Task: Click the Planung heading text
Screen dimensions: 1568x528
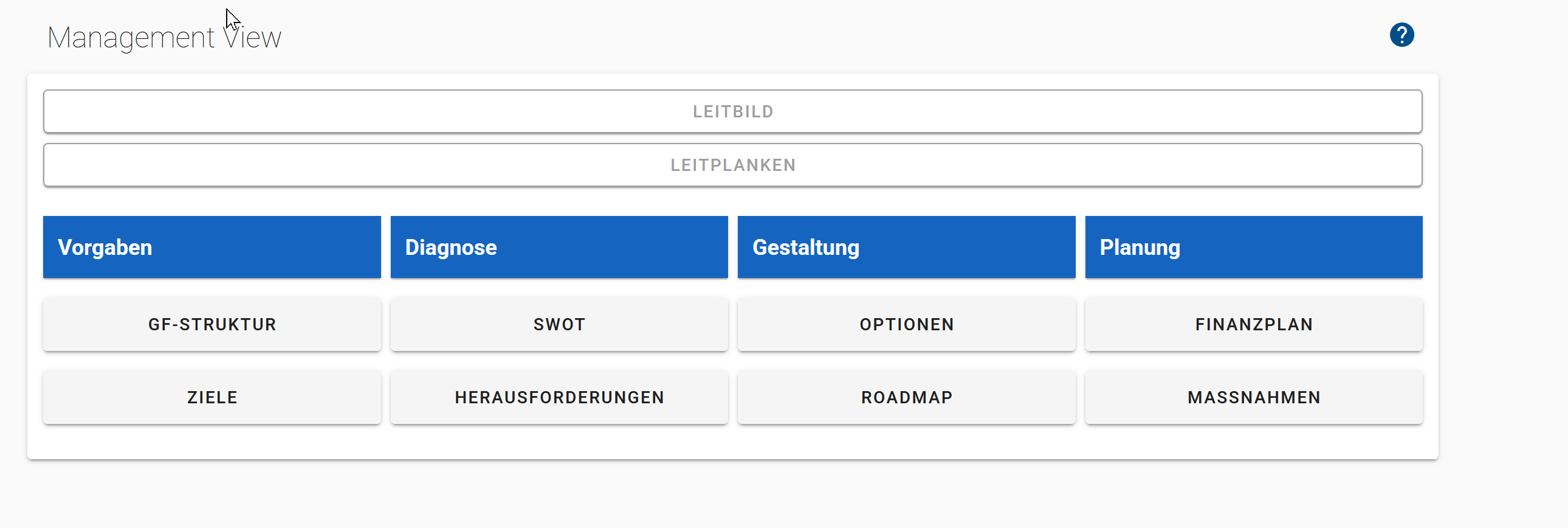Action: (x=1140, y=248)
